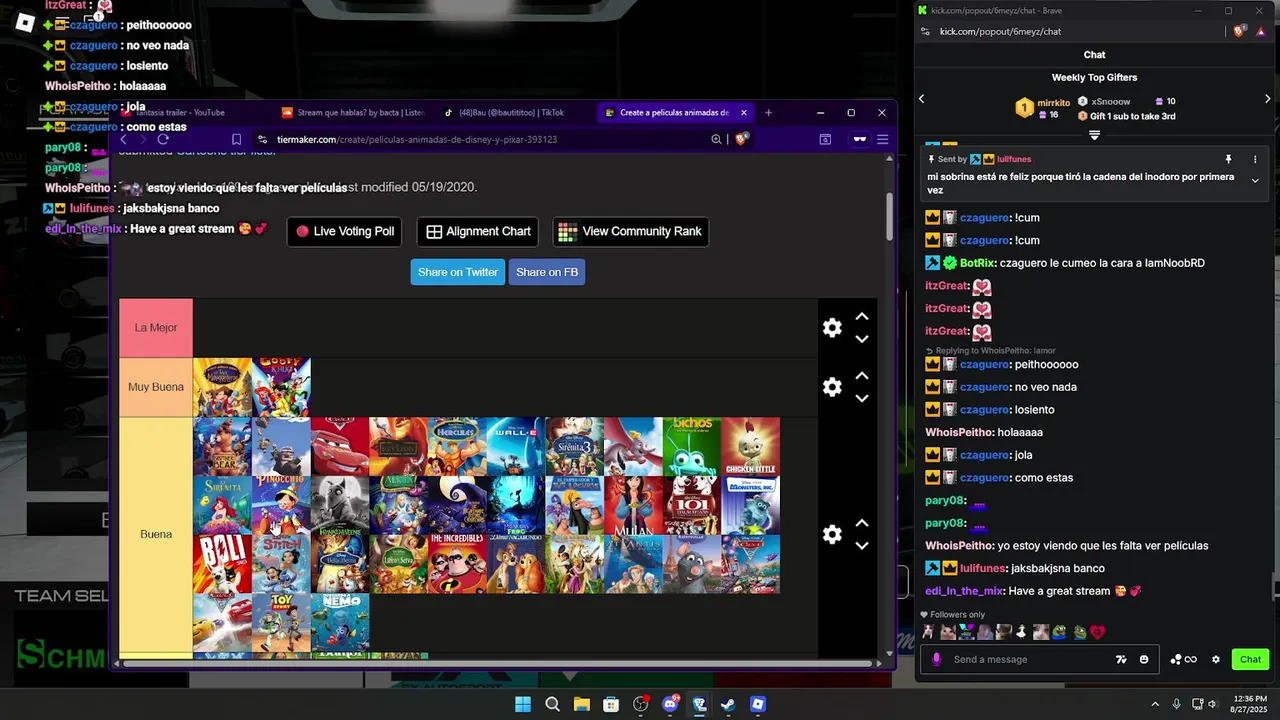Move Muy Buena tier down with arrow

tap(862, 398)
